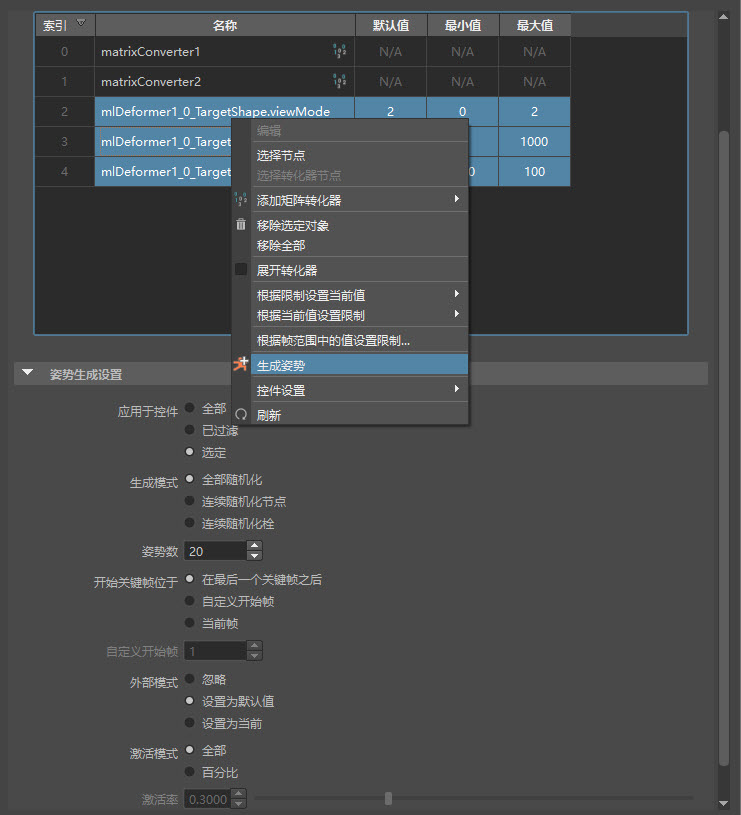Image resolution: width=741 pixels, height=815 pixels.
Task: Select 在最后一个关键帧之后 option
Action: (190, 579)
